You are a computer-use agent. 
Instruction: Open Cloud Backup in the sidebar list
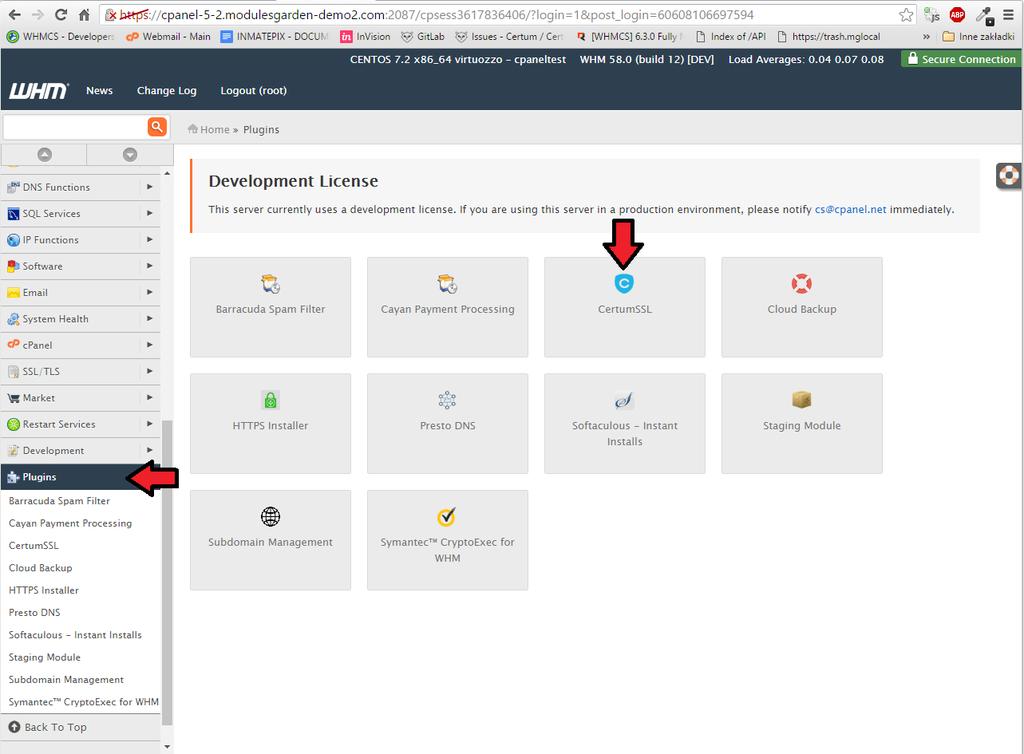pyautogui.click(x=40, y=568)
